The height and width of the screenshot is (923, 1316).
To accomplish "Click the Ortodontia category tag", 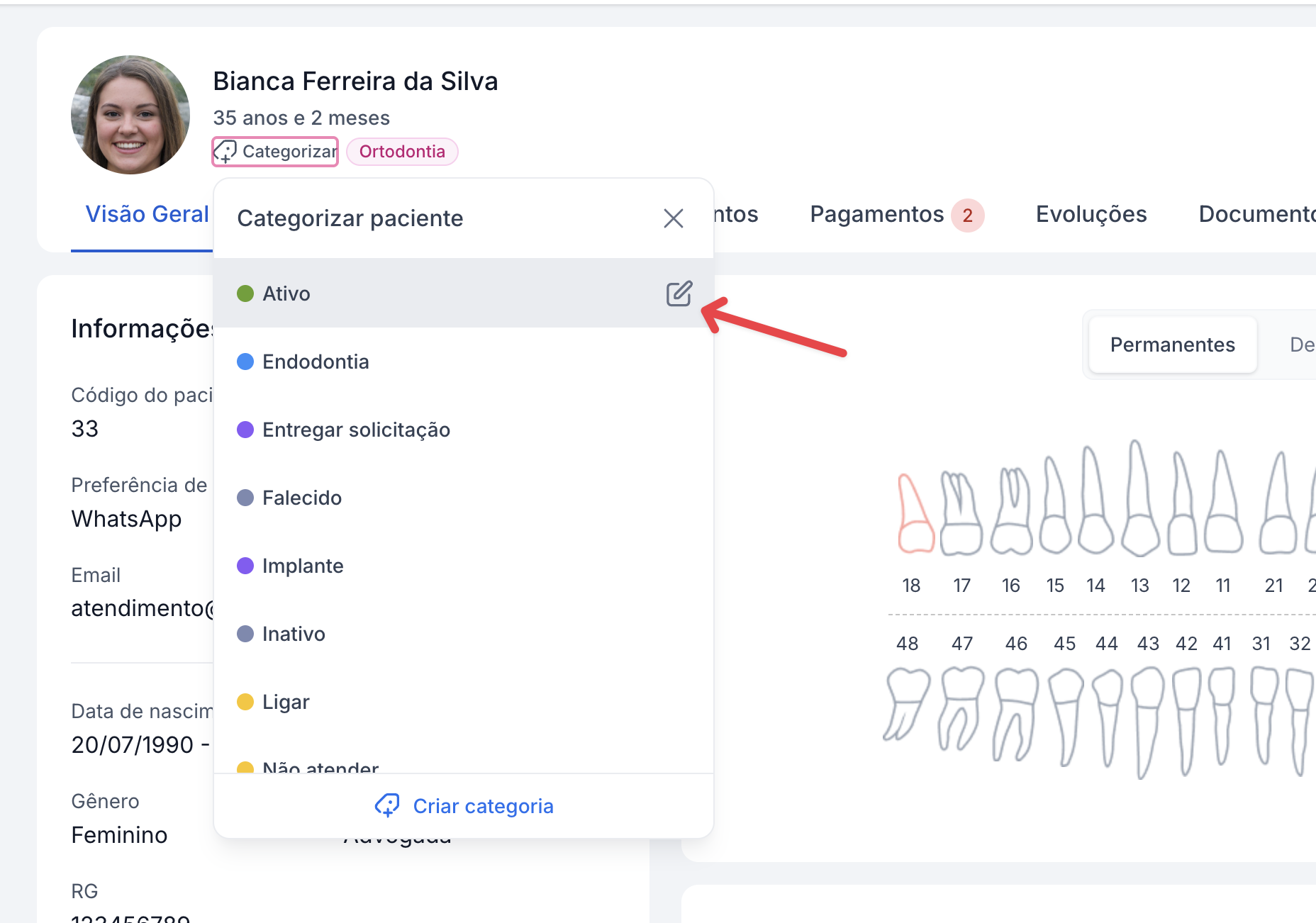I will tap(402, 152).
